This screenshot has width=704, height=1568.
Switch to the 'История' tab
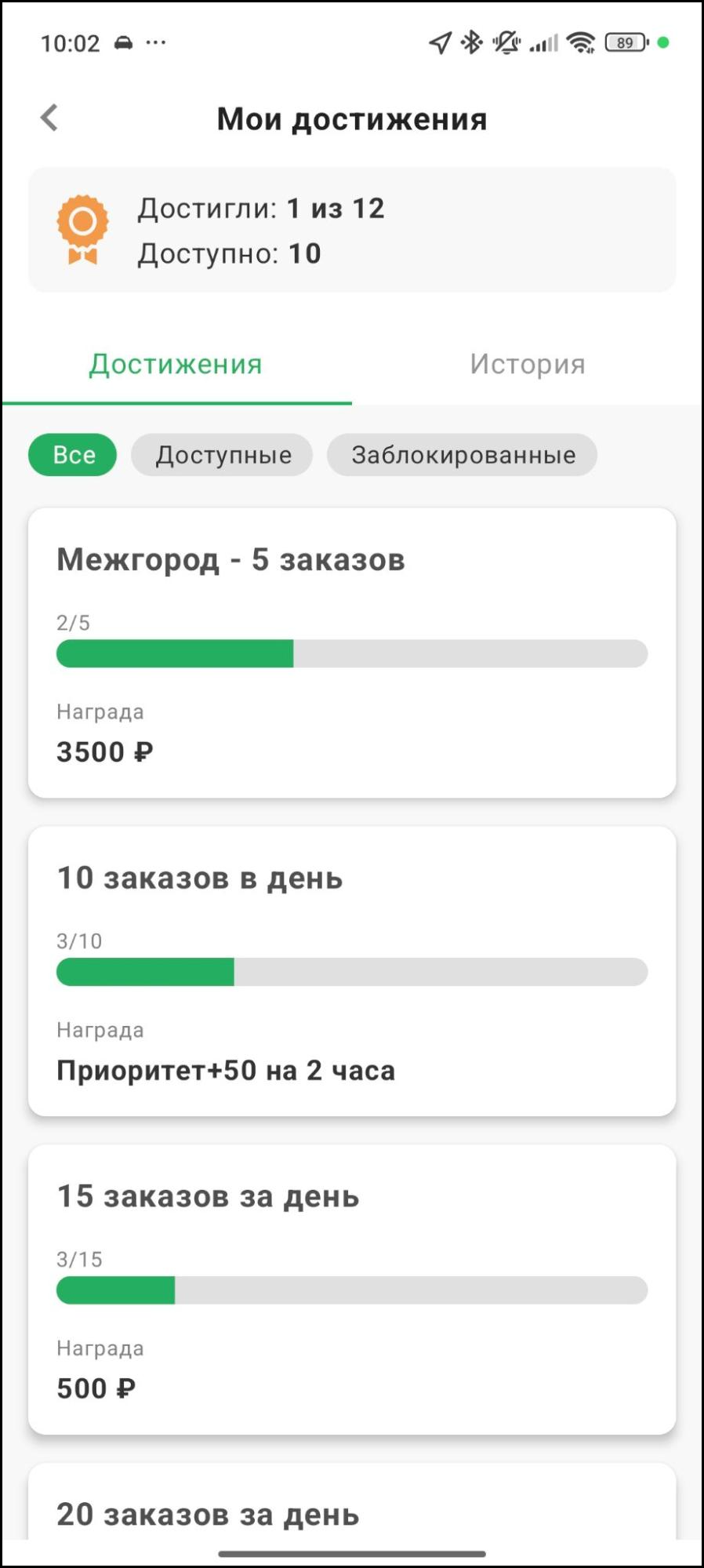pyautogui.click(x=528, y=364)
